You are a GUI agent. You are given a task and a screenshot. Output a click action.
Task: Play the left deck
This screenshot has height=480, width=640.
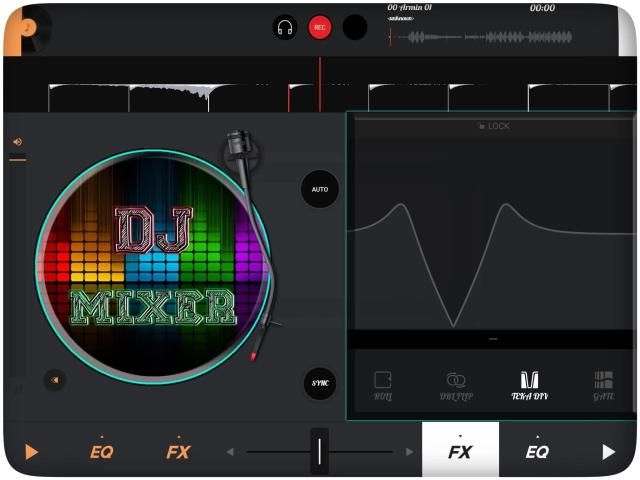[x=31, y=452]
